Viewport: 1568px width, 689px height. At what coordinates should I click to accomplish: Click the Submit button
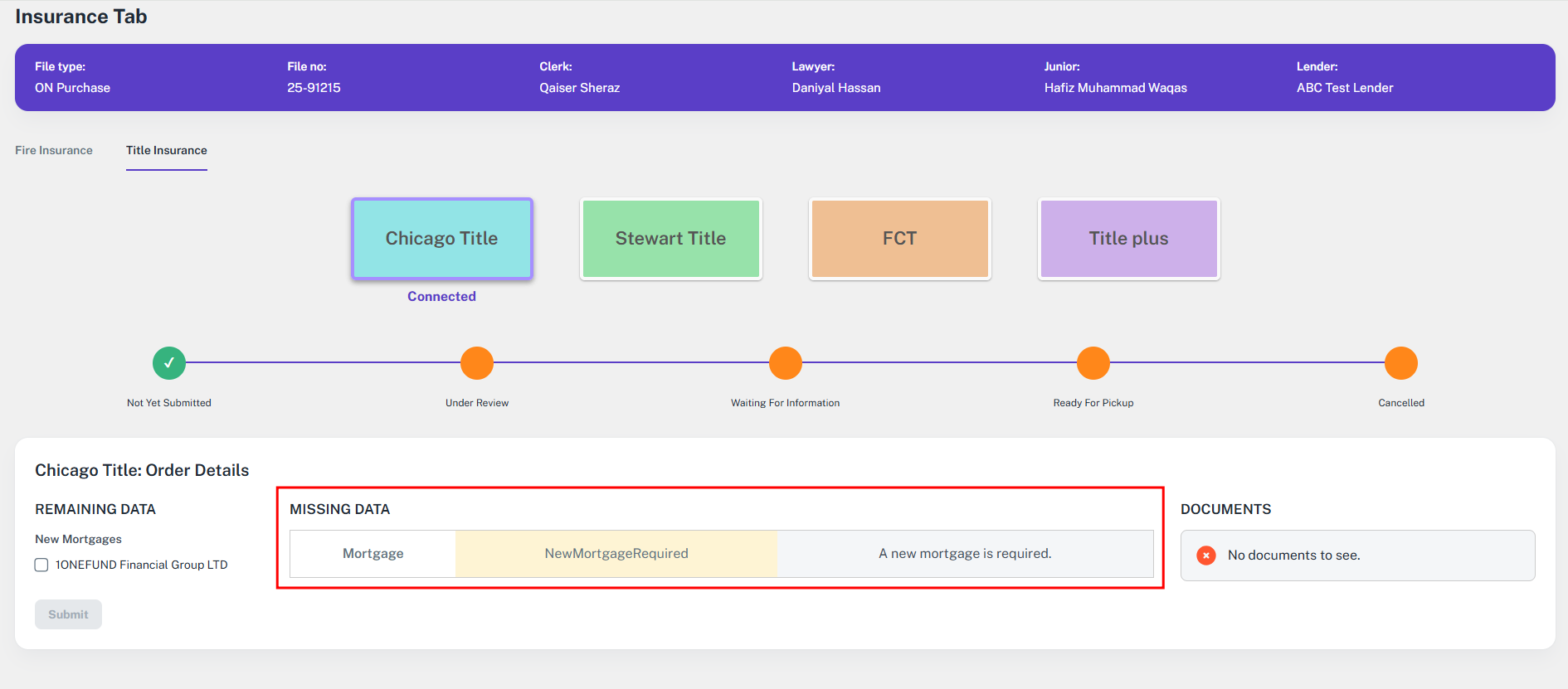(68, 614)
